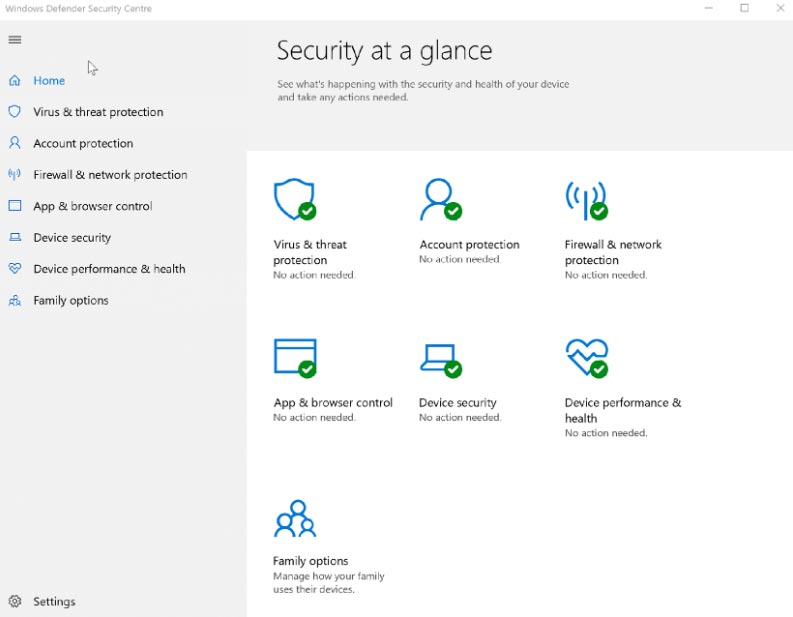Click 'No action needed' under Device security tile

click(x=460, y=417)
